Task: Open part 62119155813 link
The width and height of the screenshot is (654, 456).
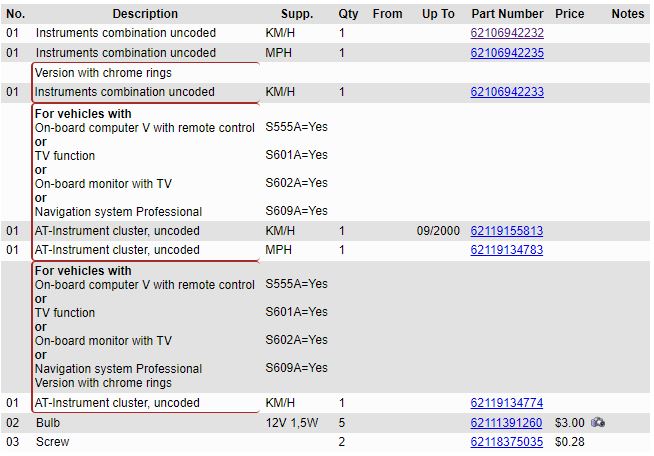Action: [x=507, y=231]
